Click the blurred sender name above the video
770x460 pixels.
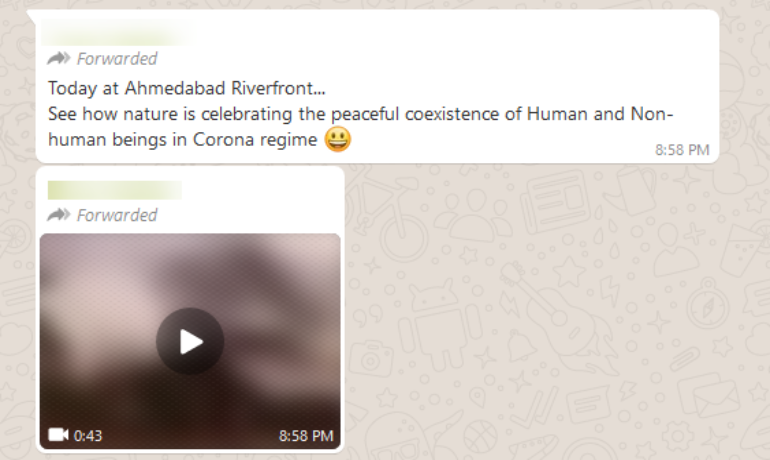click(x=115, y=190)
